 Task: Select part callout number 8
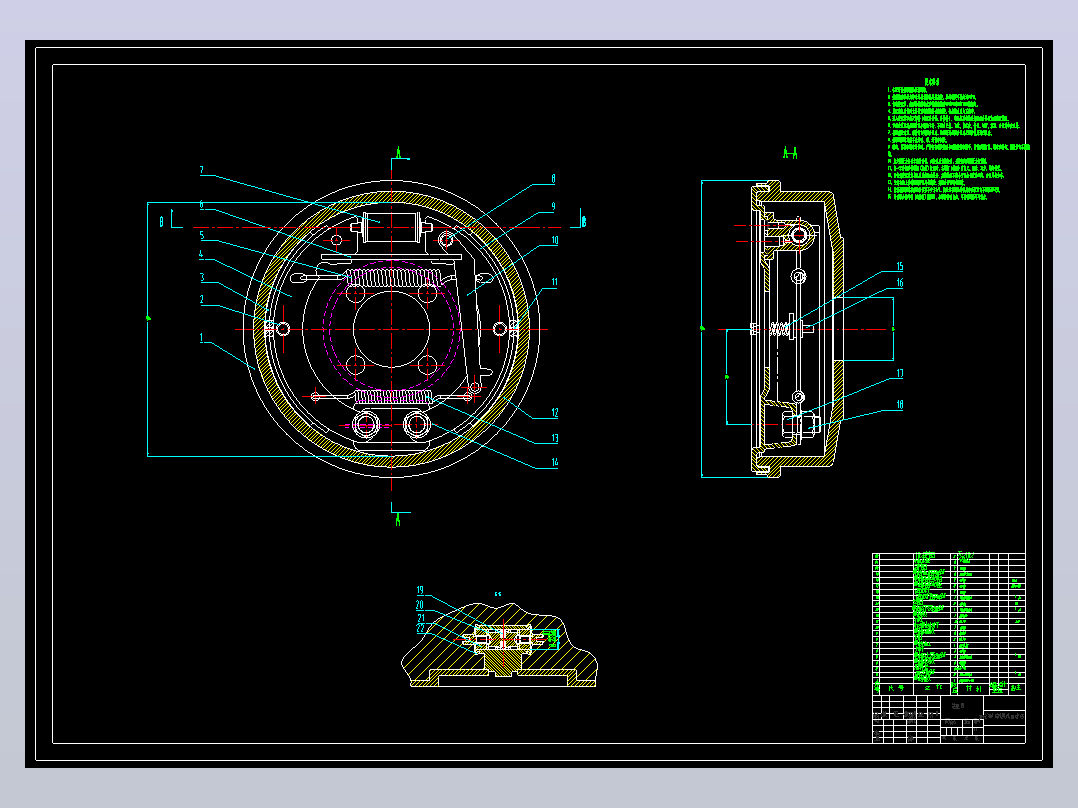pyautogui.click(x=553, y=179)
